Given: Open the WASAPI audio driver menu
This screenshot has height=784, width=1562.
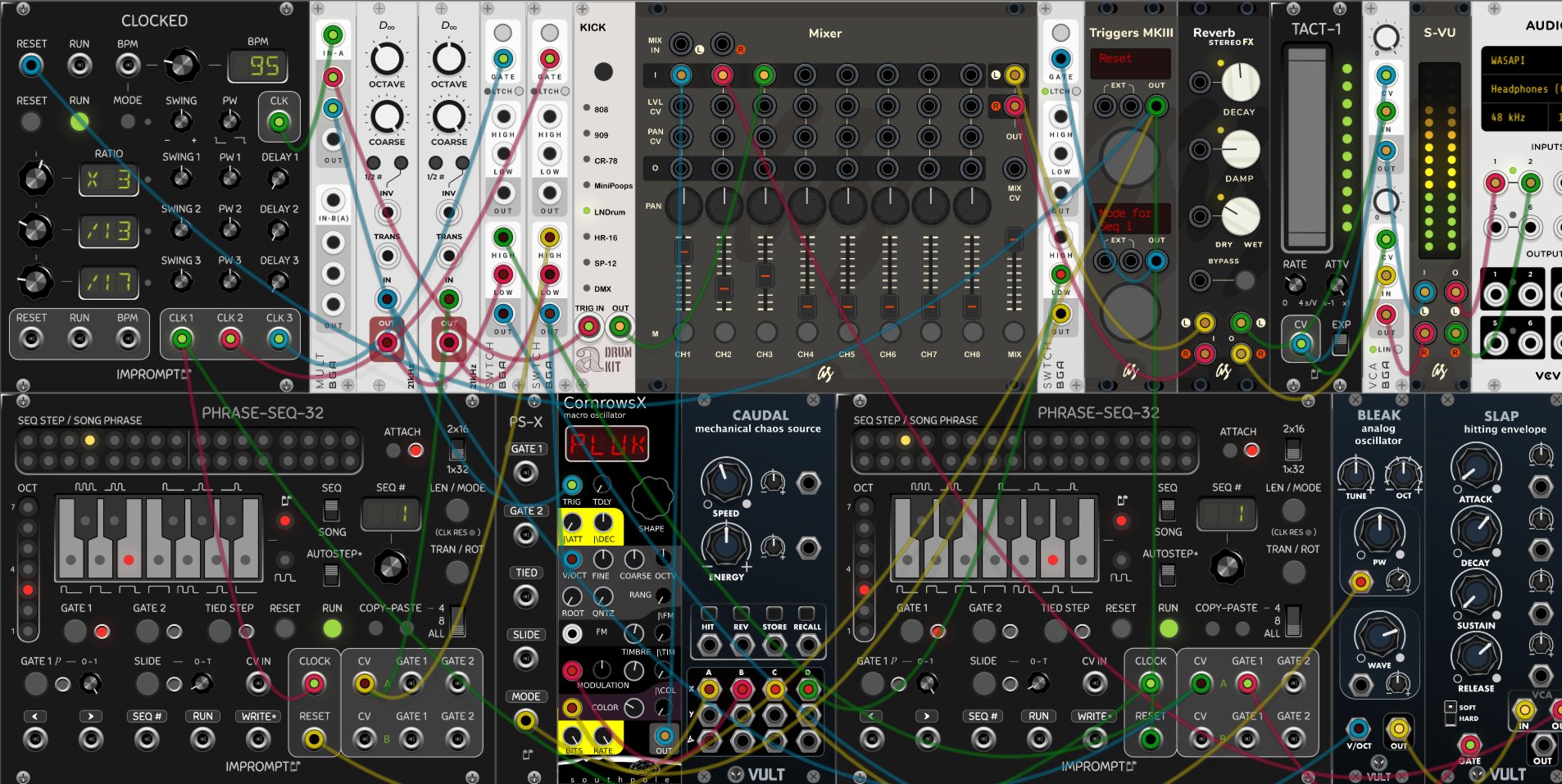Looking at the screenshot, I should point(1521,61).
